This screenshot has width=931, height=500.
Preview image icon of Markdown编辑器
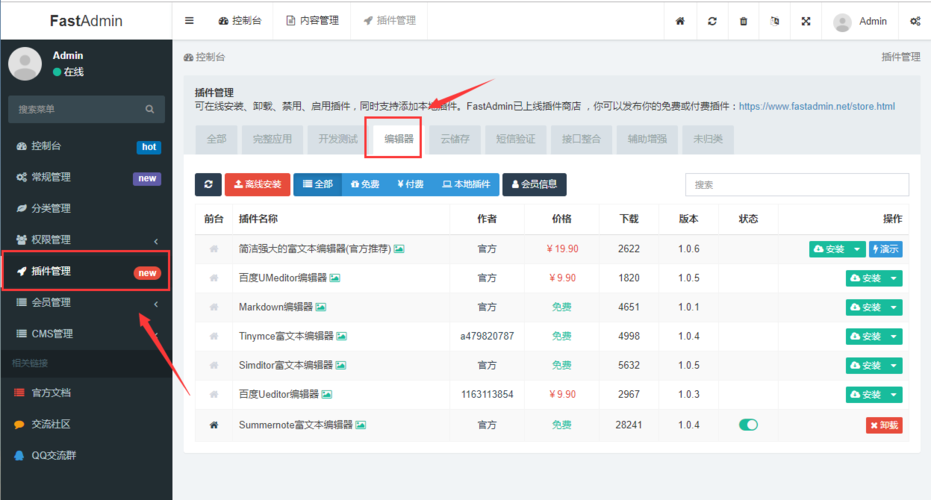tap(321, 307)
